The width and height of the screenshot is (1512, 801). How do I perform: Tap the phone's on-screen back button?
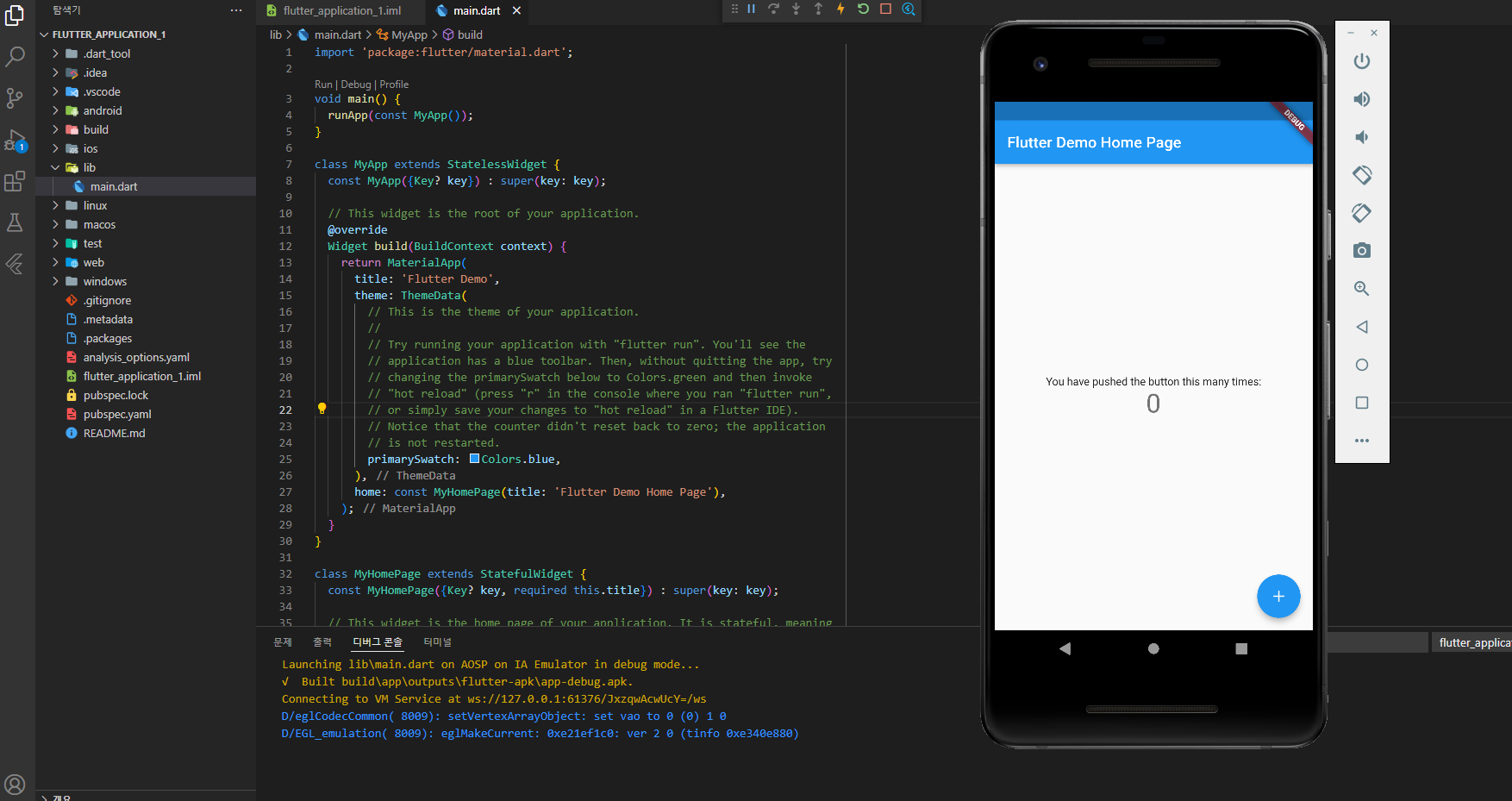1065,648
